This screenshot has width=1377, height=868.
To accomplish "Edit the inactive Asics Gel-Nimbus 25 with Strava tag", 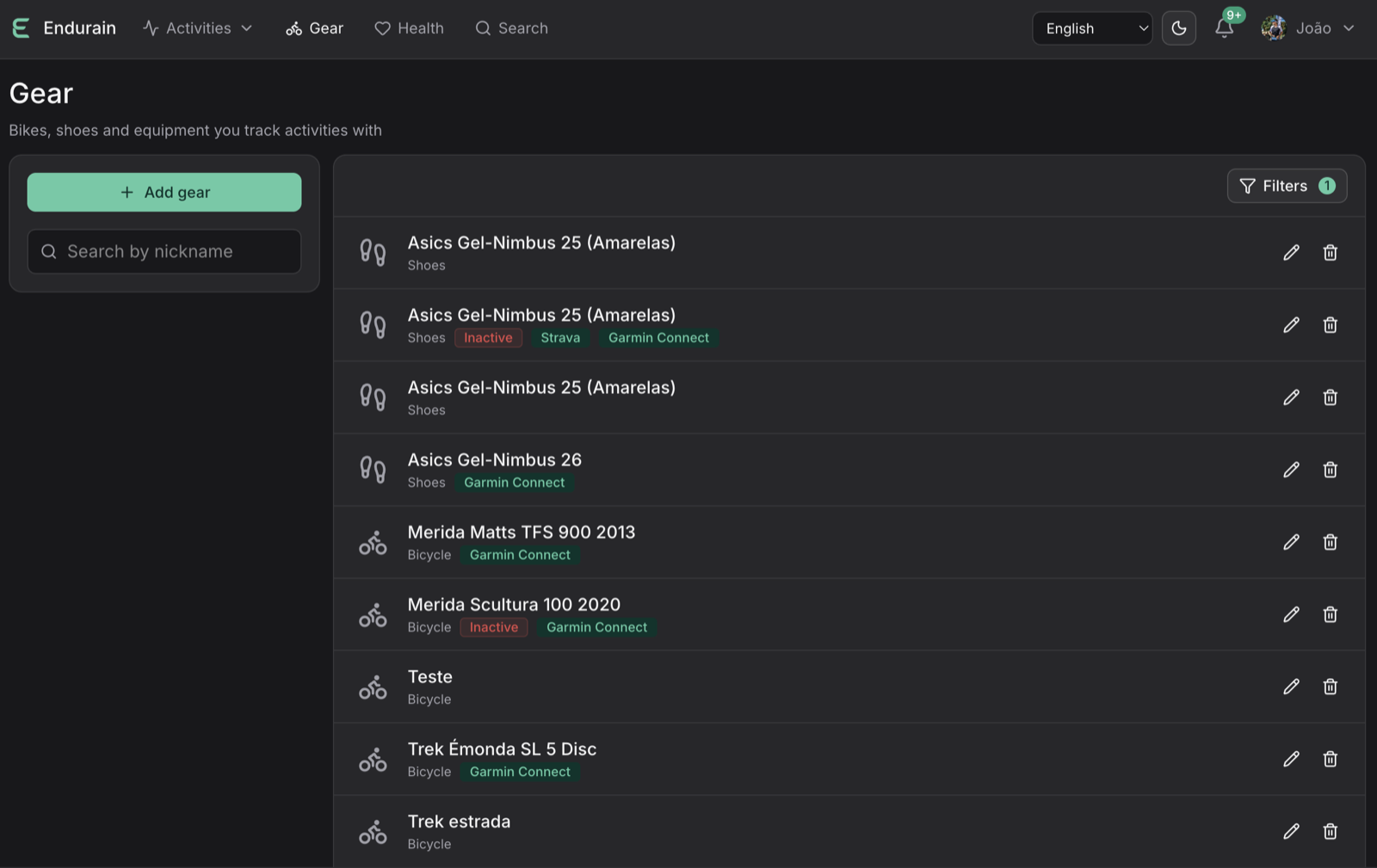I will 1291,325.
